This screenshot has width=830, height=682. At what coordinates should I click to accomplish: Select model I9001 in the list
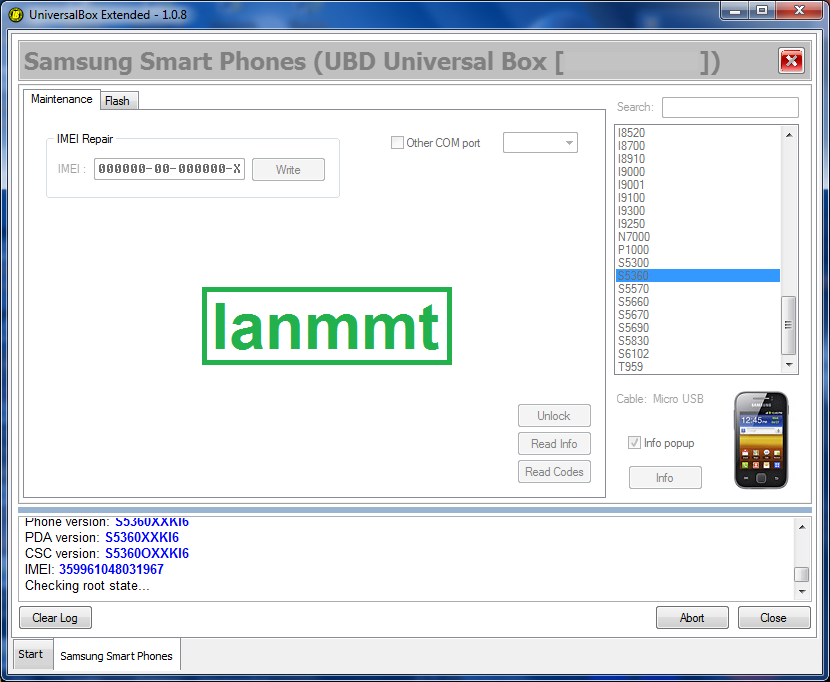click(698, 185)
